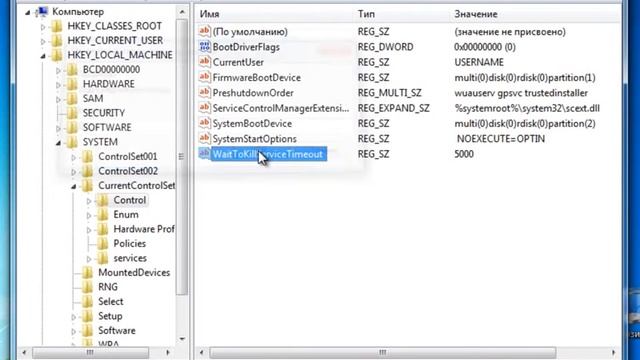Click the FirmwareBootDevice string icon

[204, 77]
